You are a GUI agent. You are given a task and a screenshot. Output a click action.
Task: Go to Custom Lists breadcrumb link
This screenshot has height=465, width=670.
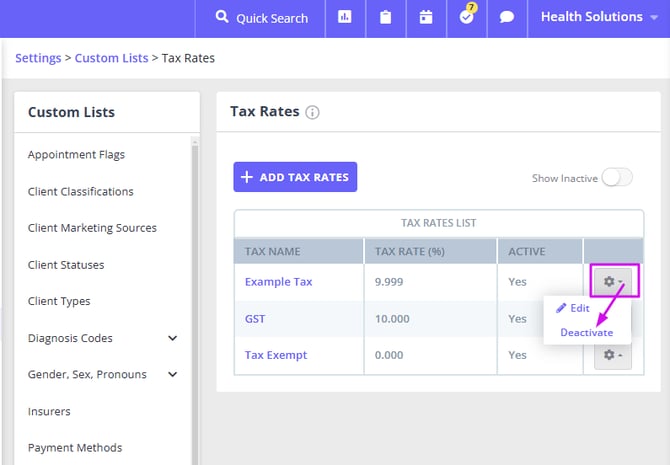point(110,58)
